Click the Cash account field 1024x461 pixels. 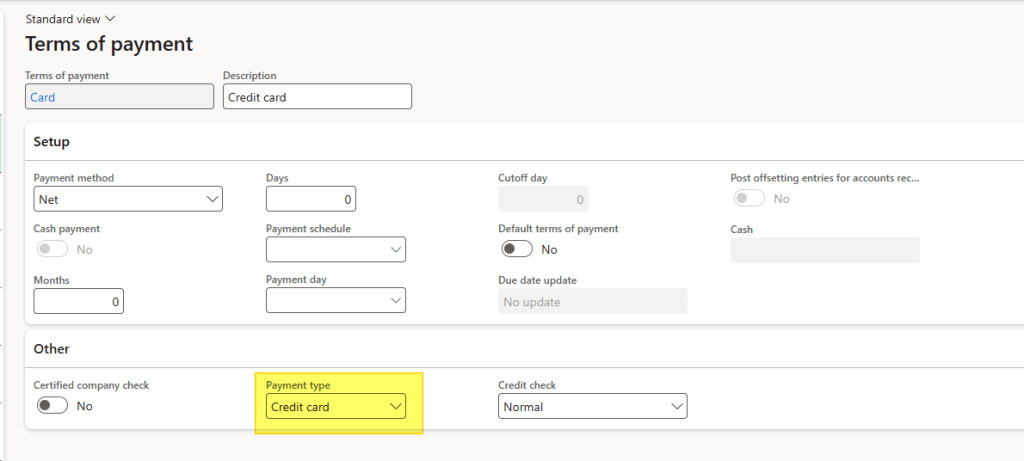(x=824, y=250)
